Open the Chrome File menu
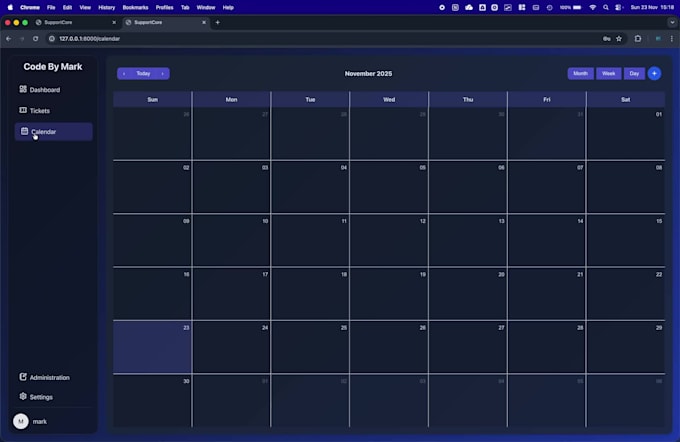 [51, 7]
